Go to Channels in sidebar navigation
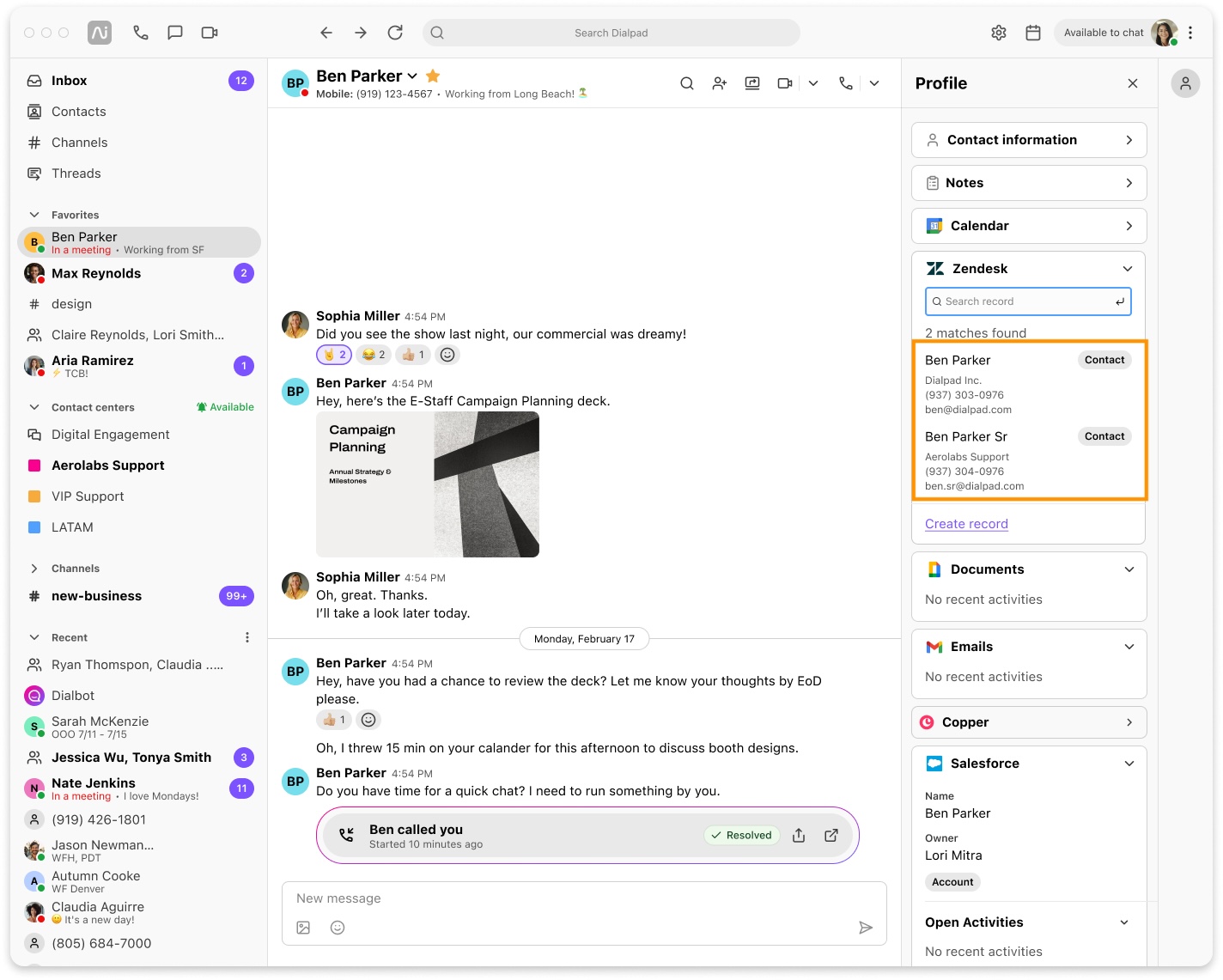This screenshot has width=1223, height=980. 137,143
